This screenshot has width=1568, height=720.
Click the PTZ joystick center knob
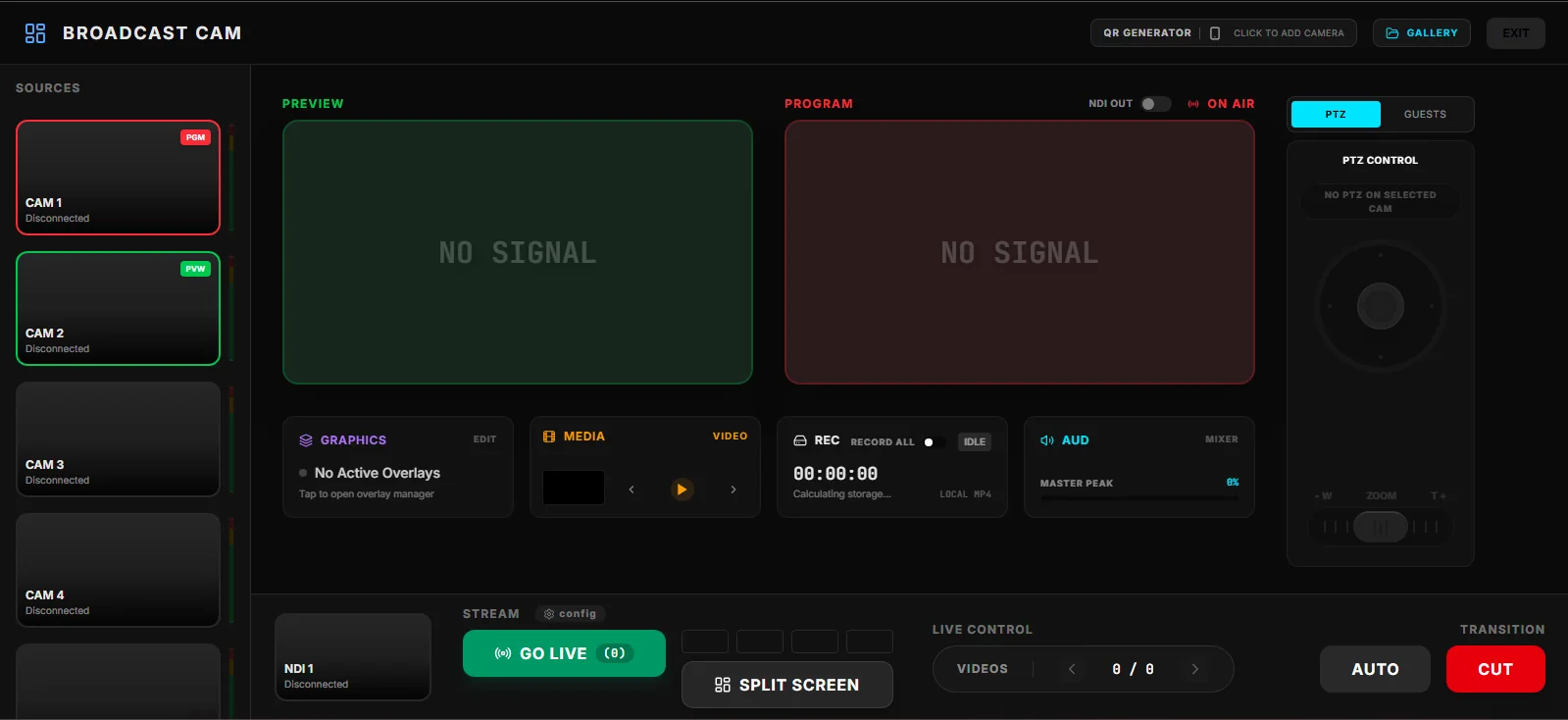point(1381,306)
